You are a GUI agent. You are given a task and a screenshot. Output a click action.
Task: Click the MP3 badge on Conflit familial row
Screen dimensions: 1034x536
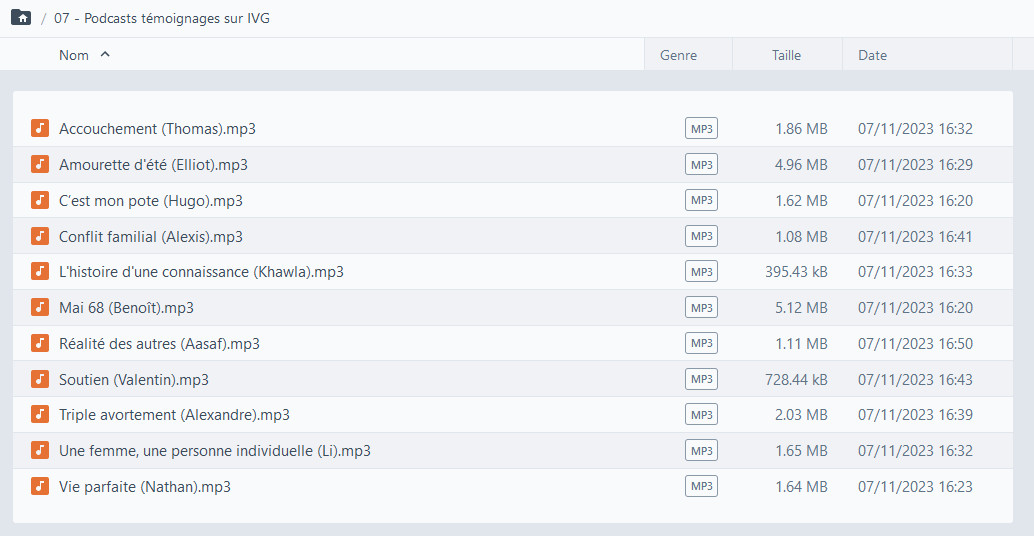701,236
